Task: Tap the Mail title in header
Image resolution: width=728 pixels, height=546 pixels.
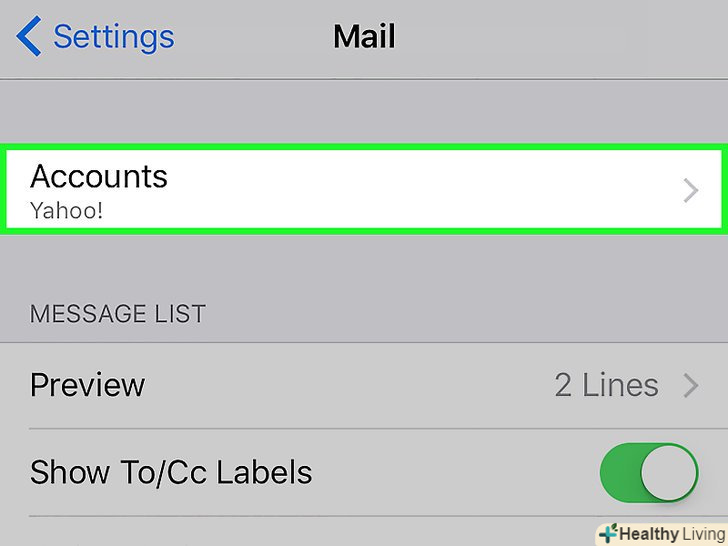Action: pos(364,38)
